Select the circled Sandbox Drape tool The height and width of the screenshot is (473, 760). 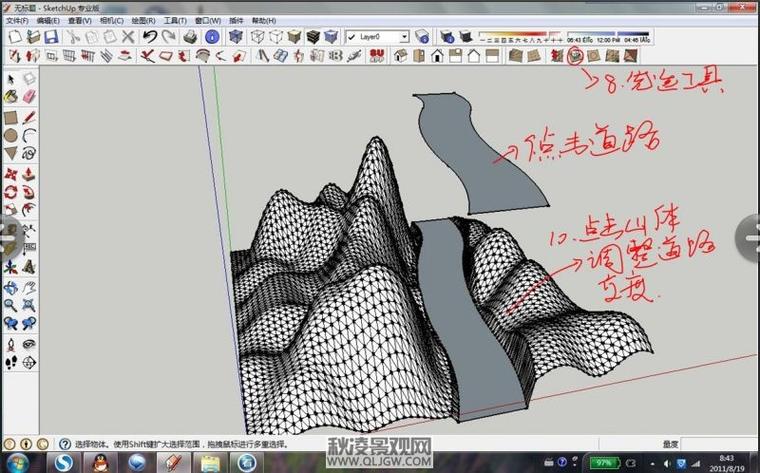[575, 55]
